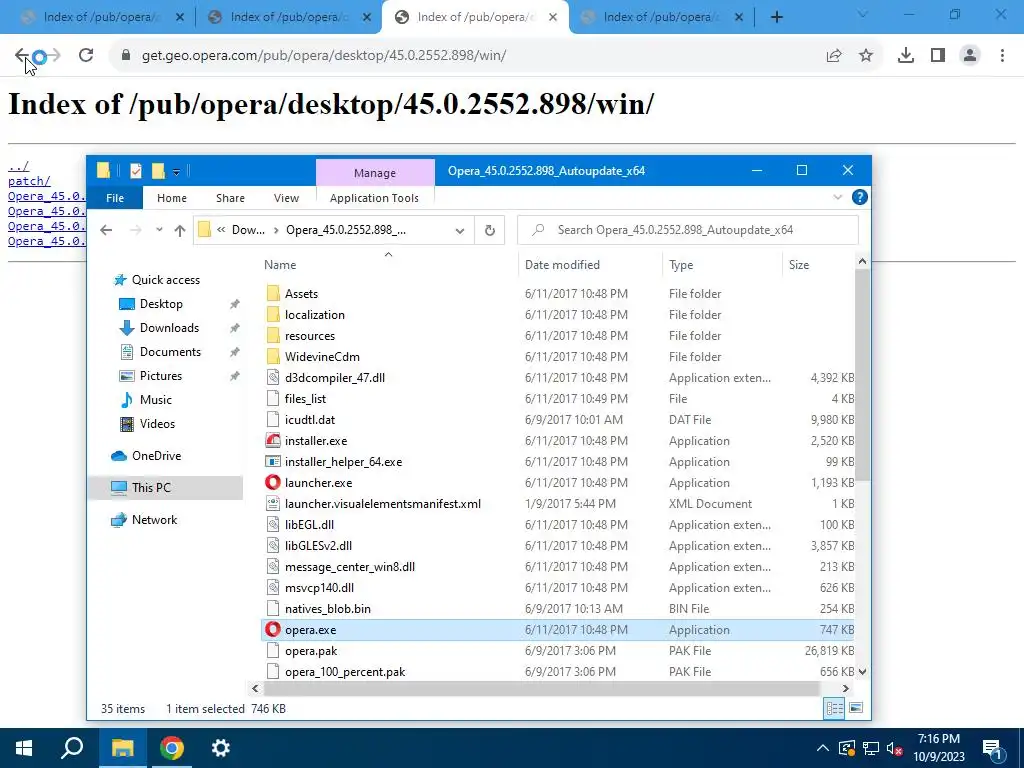This screenshot has width=1024, height=768.
Task: Open Windows taskbar search
Action: click(72, 748)
